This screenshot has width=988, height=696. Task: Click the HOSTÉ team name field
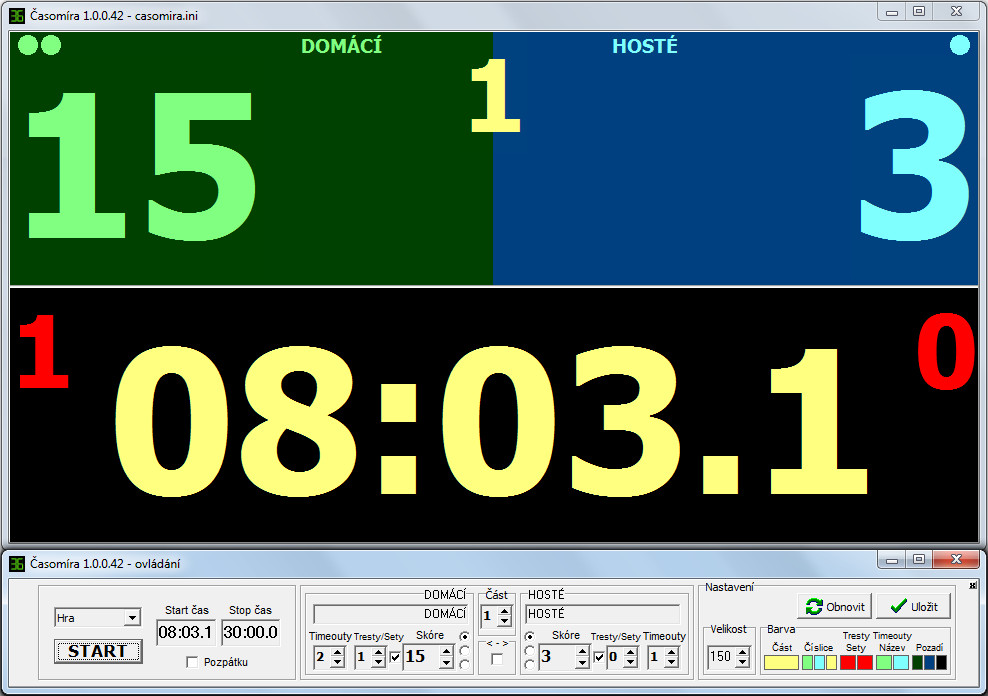(x=603, y=613)
